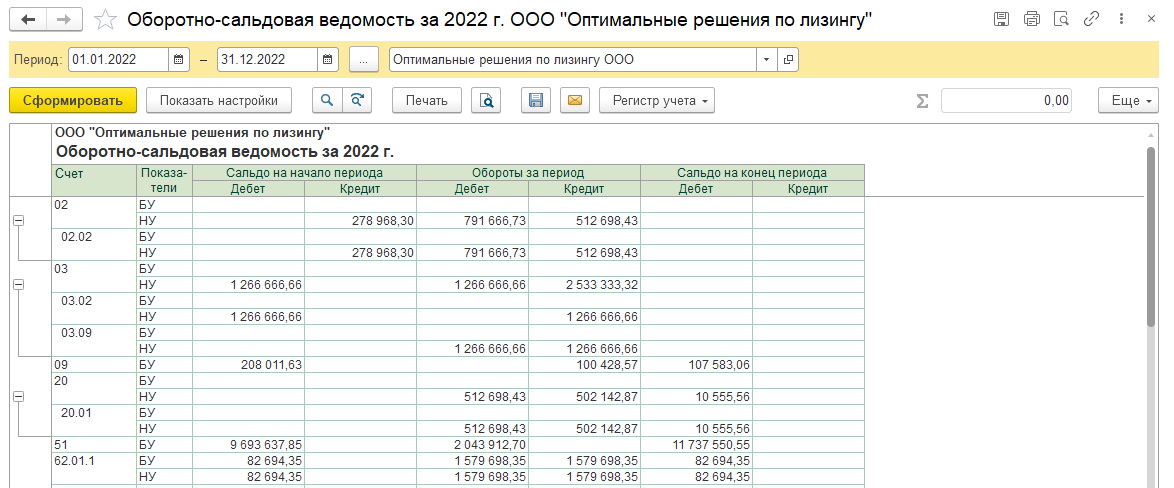1174x488 pixels.
Task: Open calendar for period end date
Action: point(329,60)
